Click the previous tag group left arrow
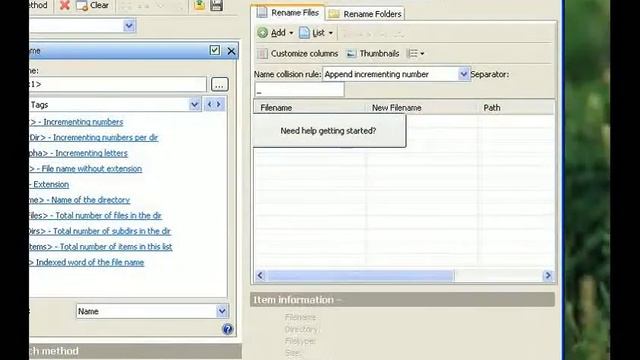The width and height of the screenshot is (640, 360). [x=209, y=104]
